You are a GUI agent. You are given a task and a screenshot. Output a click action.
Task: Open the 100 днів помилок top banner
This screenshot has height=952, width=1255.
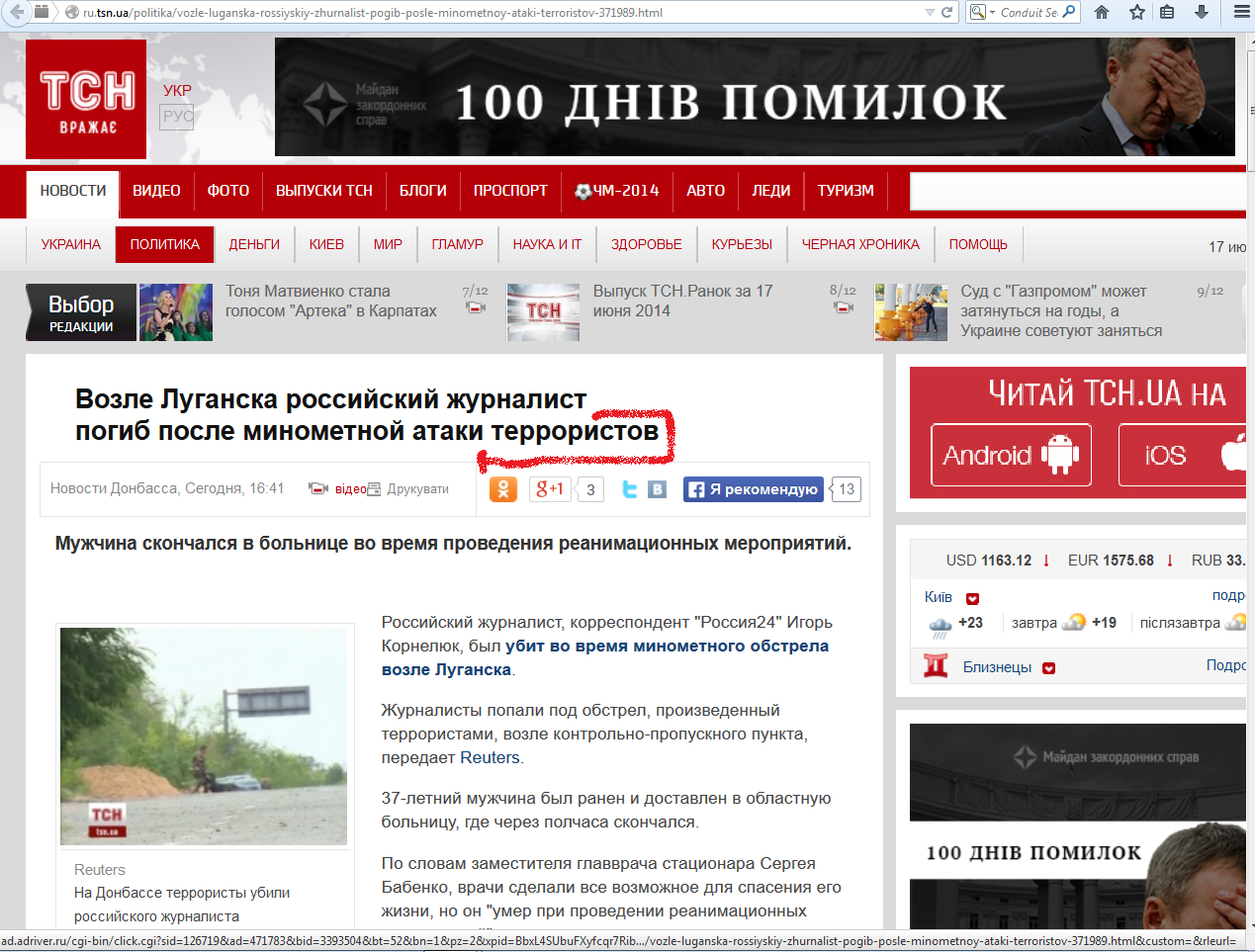coord(755,97)
